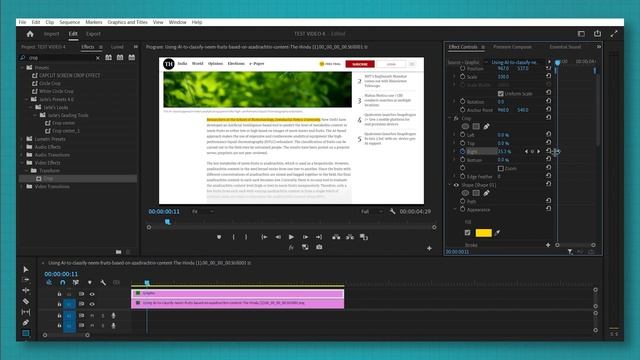
Task: Go to the Home screen icon
Action: click(30, 34)
